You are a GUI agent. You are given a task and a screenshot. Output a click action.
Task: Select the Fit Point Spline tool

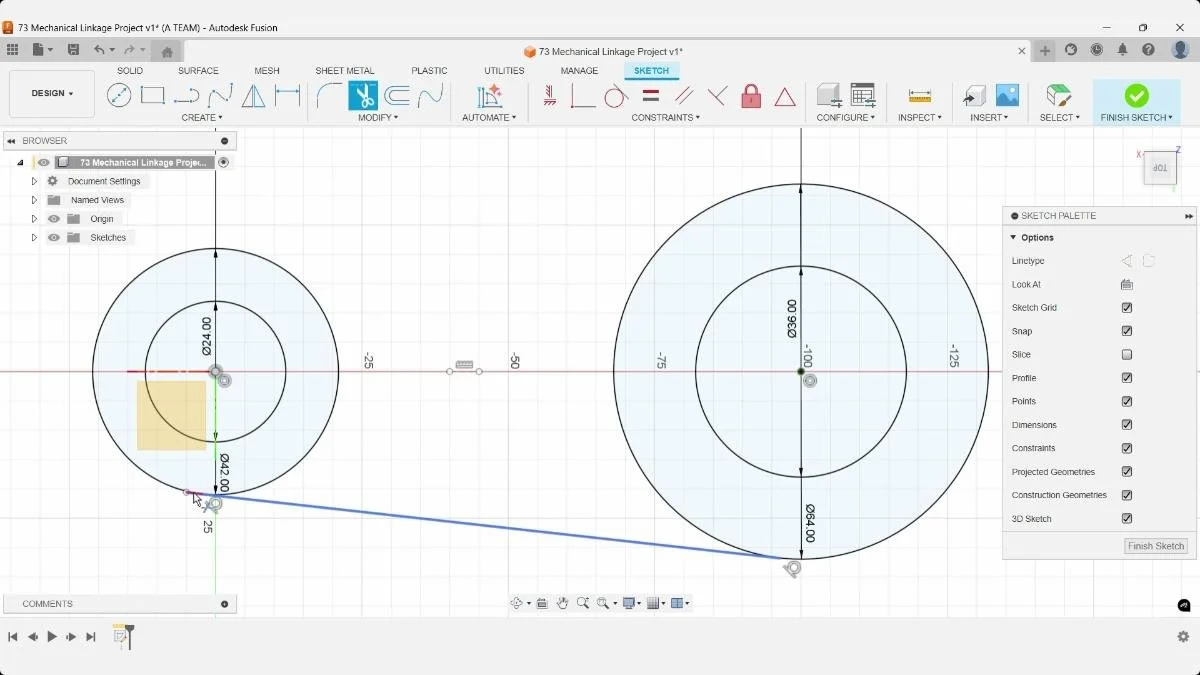point(221,96)
